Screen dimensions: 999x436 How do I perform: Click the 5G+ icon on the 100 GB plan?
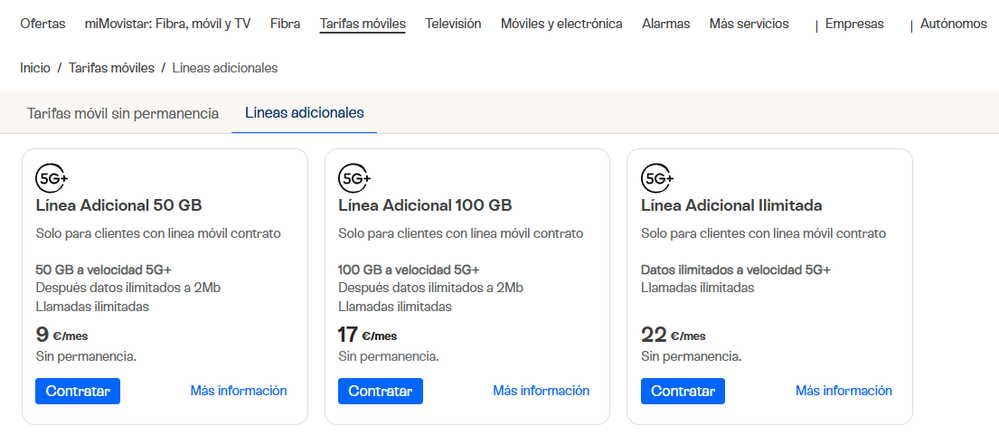click(x=354, y=178)
